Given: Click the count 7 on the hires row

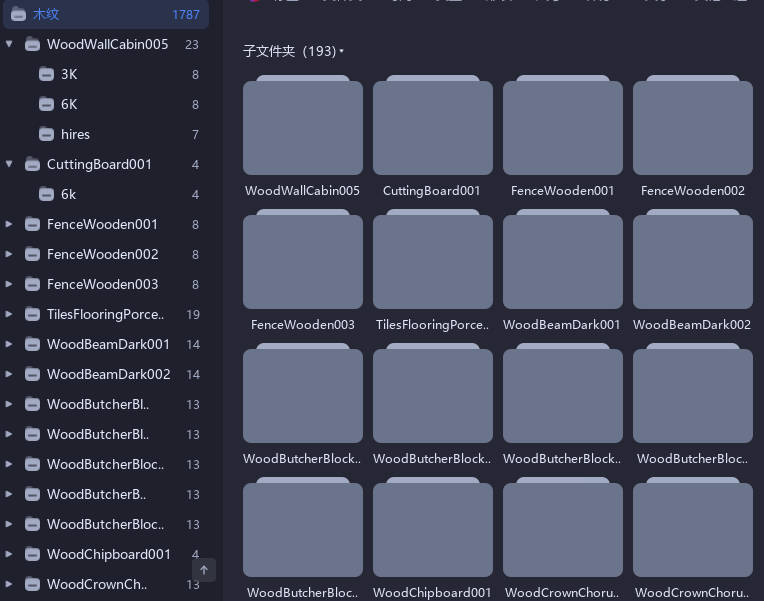Looking at the screenshot, I should pyautogui.click(x=195, y=135).
